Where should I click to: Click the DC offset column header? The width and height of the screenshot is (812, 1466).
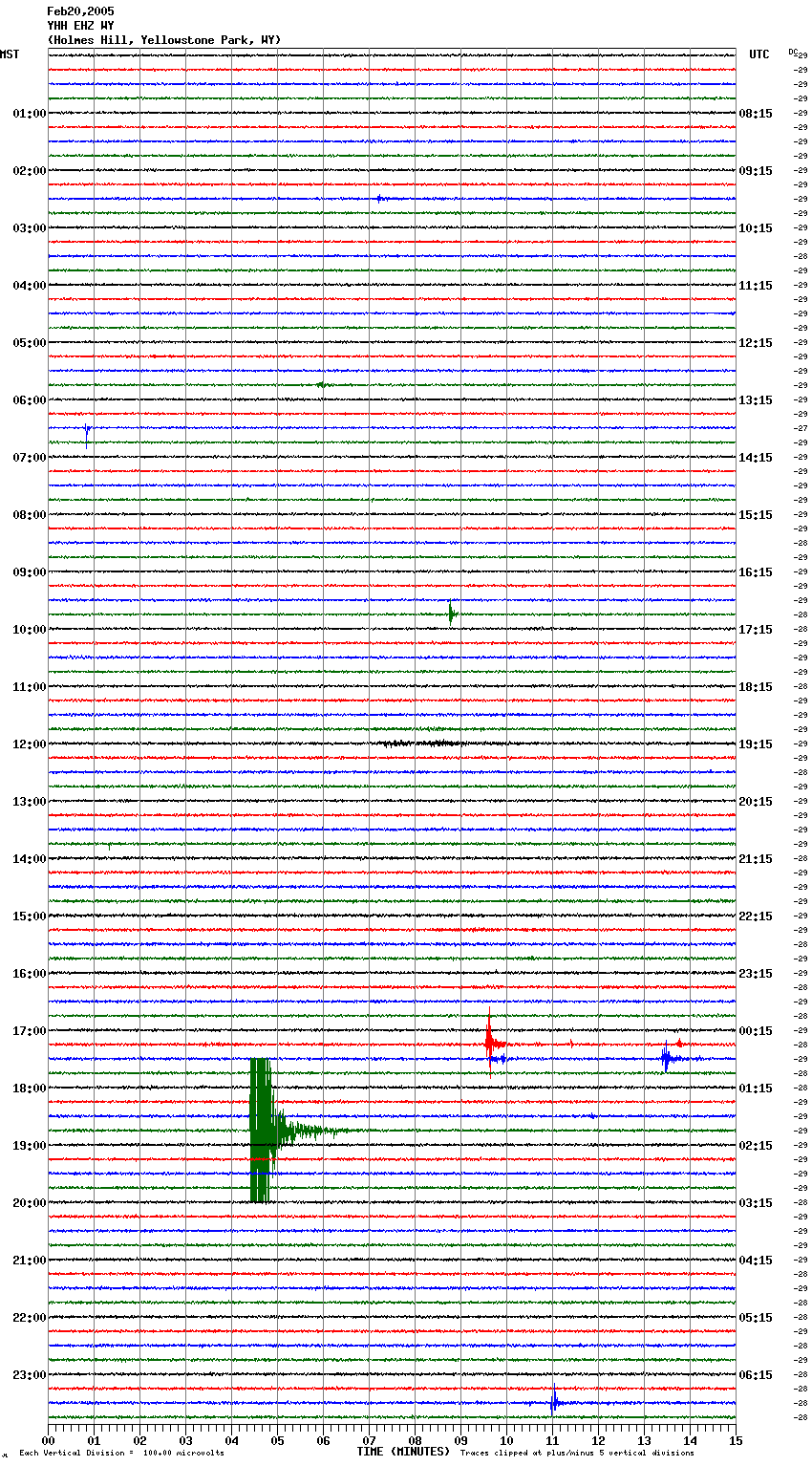[793, 52]
